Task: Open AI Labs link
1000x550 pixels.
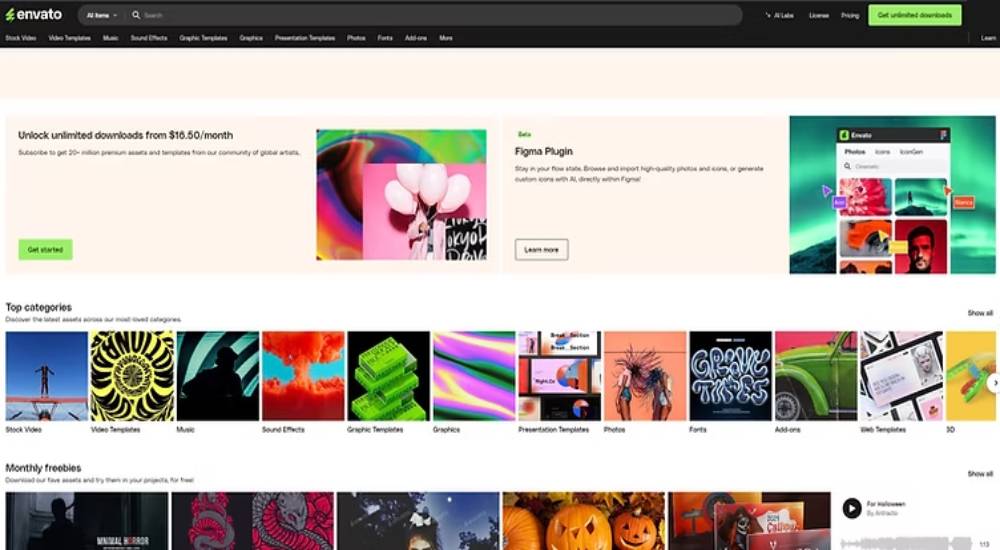Action: click(779, 15)
